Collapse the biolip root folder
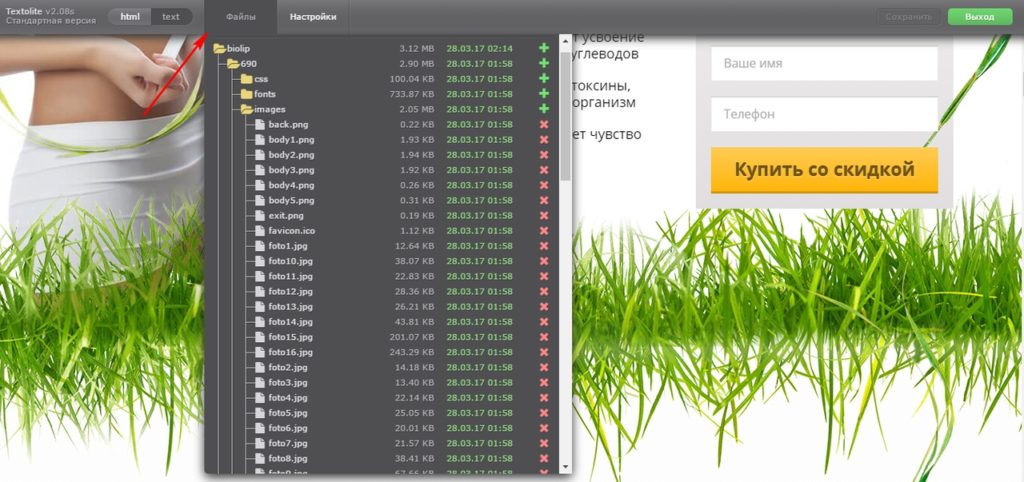Screen dimensions: 1024x482 [x=219, y=48]
